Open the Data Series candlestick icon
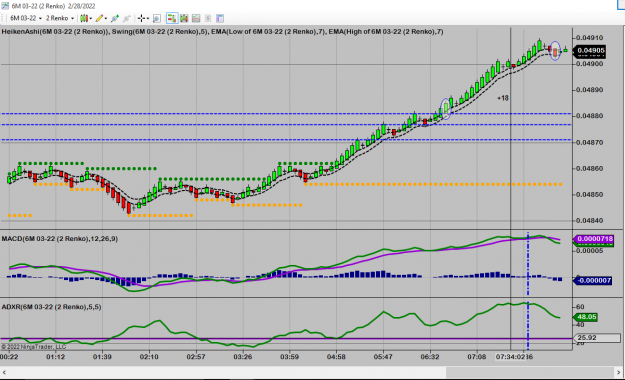The width and height of the screenshot is (625, 380). [x=184, y=18]
